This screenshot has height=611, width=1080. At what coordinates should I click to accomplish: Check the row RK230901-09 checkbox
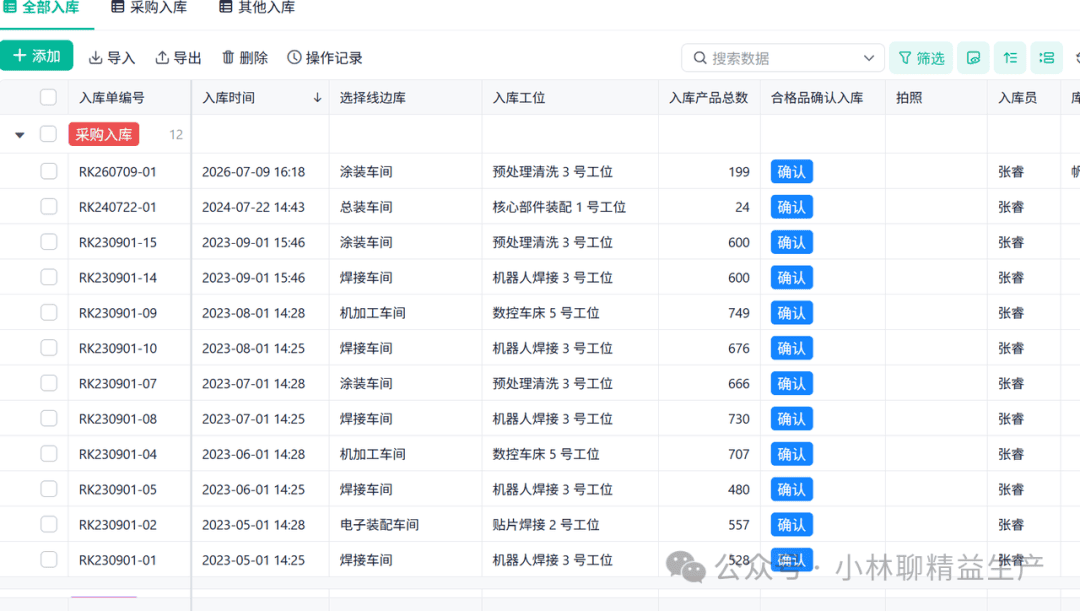pyautogui.click(x=48, y=312)
